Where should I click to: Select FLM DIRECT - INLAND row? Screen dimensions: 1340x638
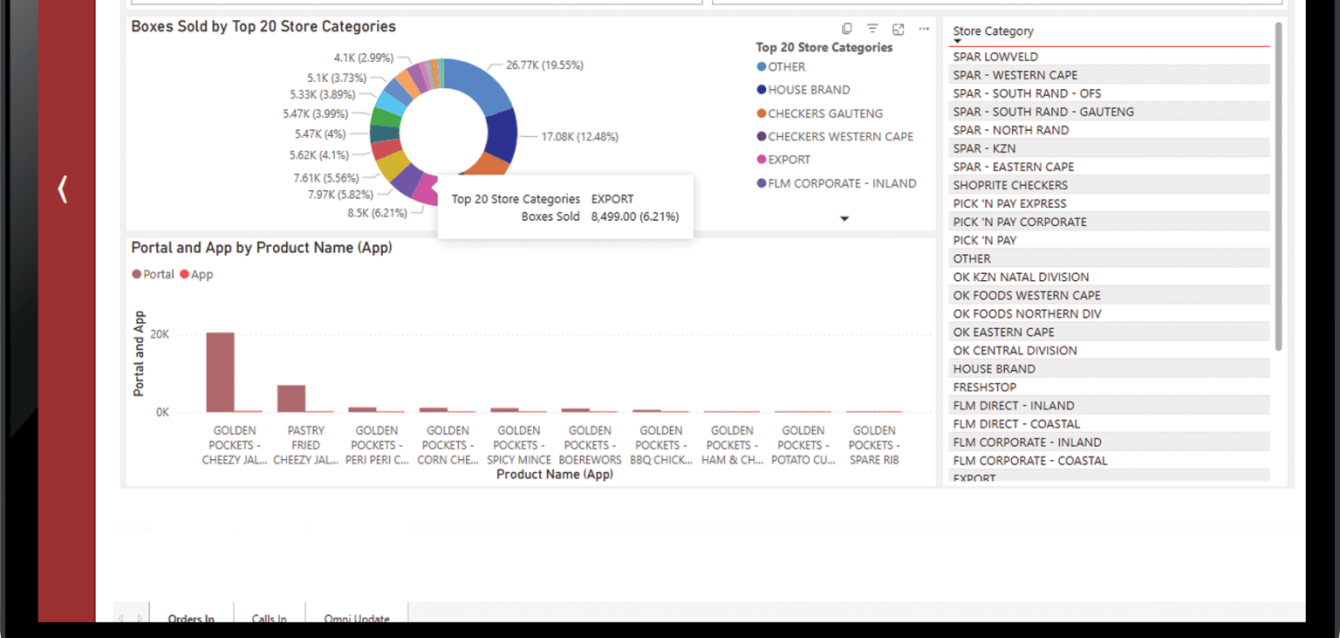point(1109,405)
